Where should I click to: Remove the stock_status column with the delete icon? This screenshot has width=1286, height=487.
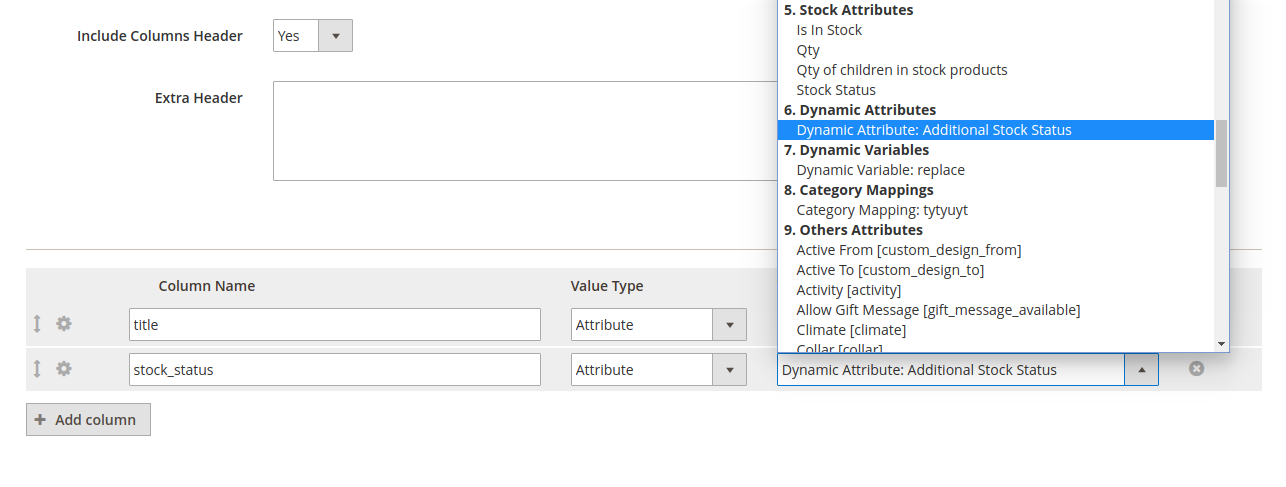pos(1196,369)
